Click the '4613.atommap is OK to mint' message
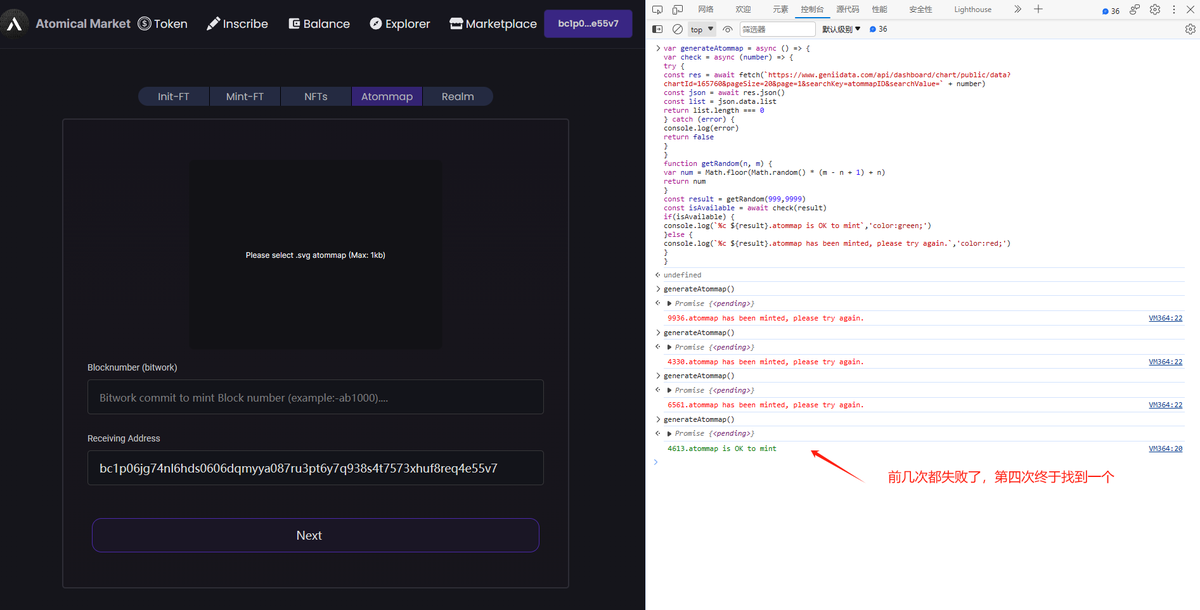 tap(722, 449)
